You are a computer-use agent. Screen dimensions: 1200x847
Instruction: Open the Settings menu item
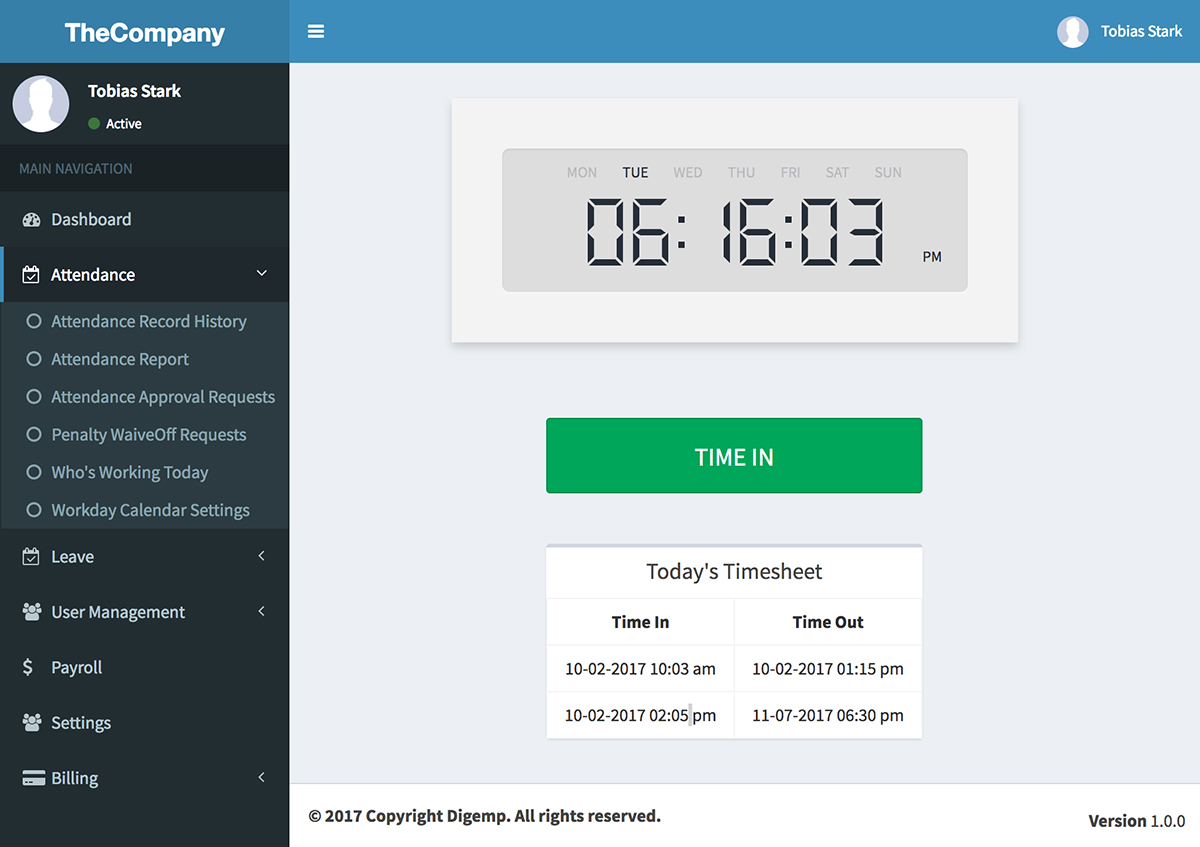coord(144,723)
